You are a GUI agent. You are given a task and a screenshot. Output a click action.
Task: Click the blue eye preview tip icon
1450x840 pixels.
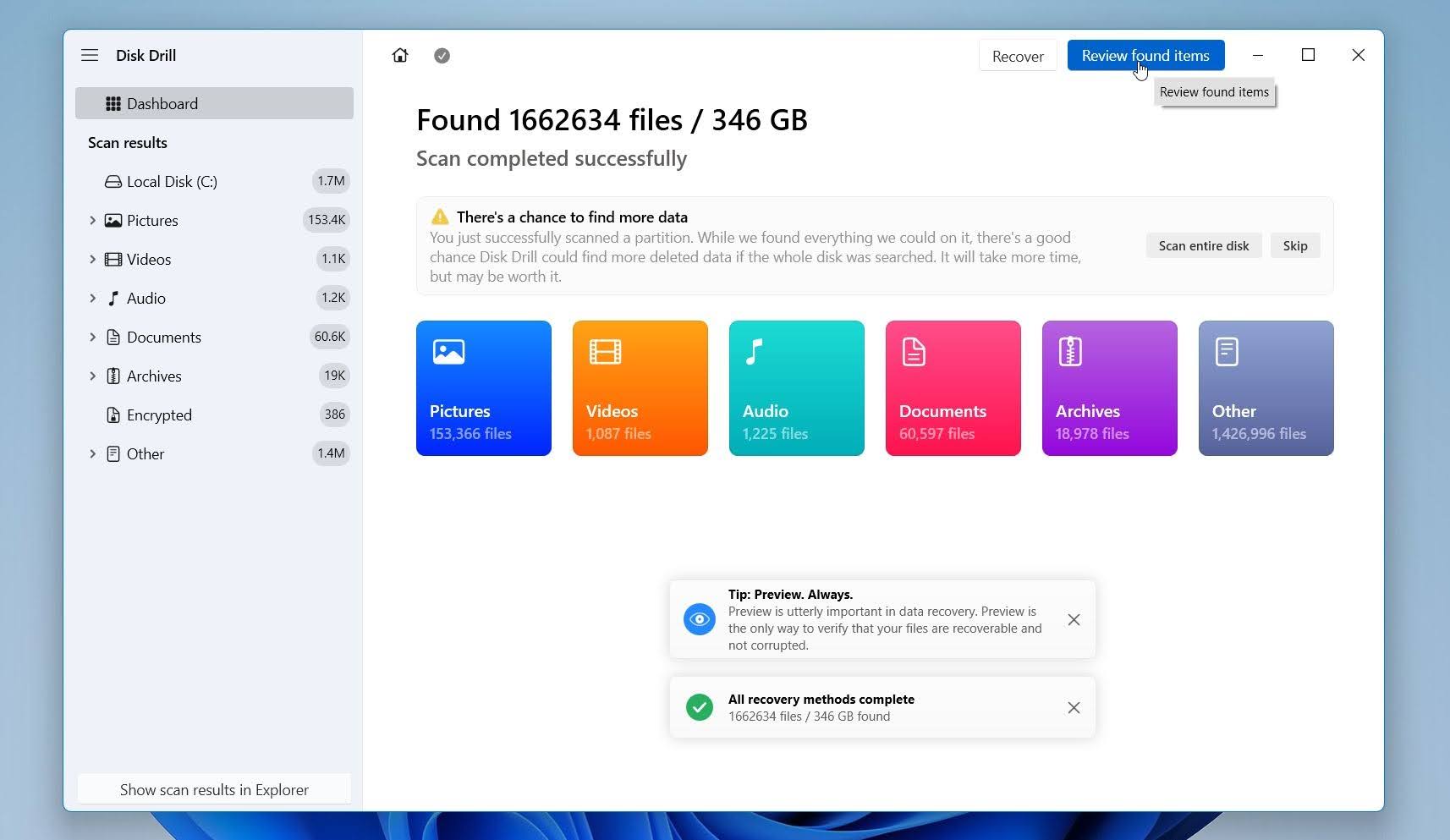[x=700, y=619]
